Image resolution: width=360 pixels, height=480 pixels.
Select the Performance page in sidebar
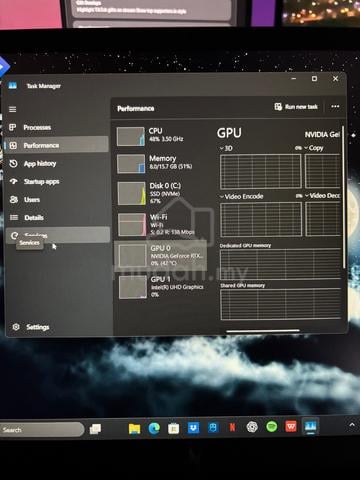tap(57, 145)
